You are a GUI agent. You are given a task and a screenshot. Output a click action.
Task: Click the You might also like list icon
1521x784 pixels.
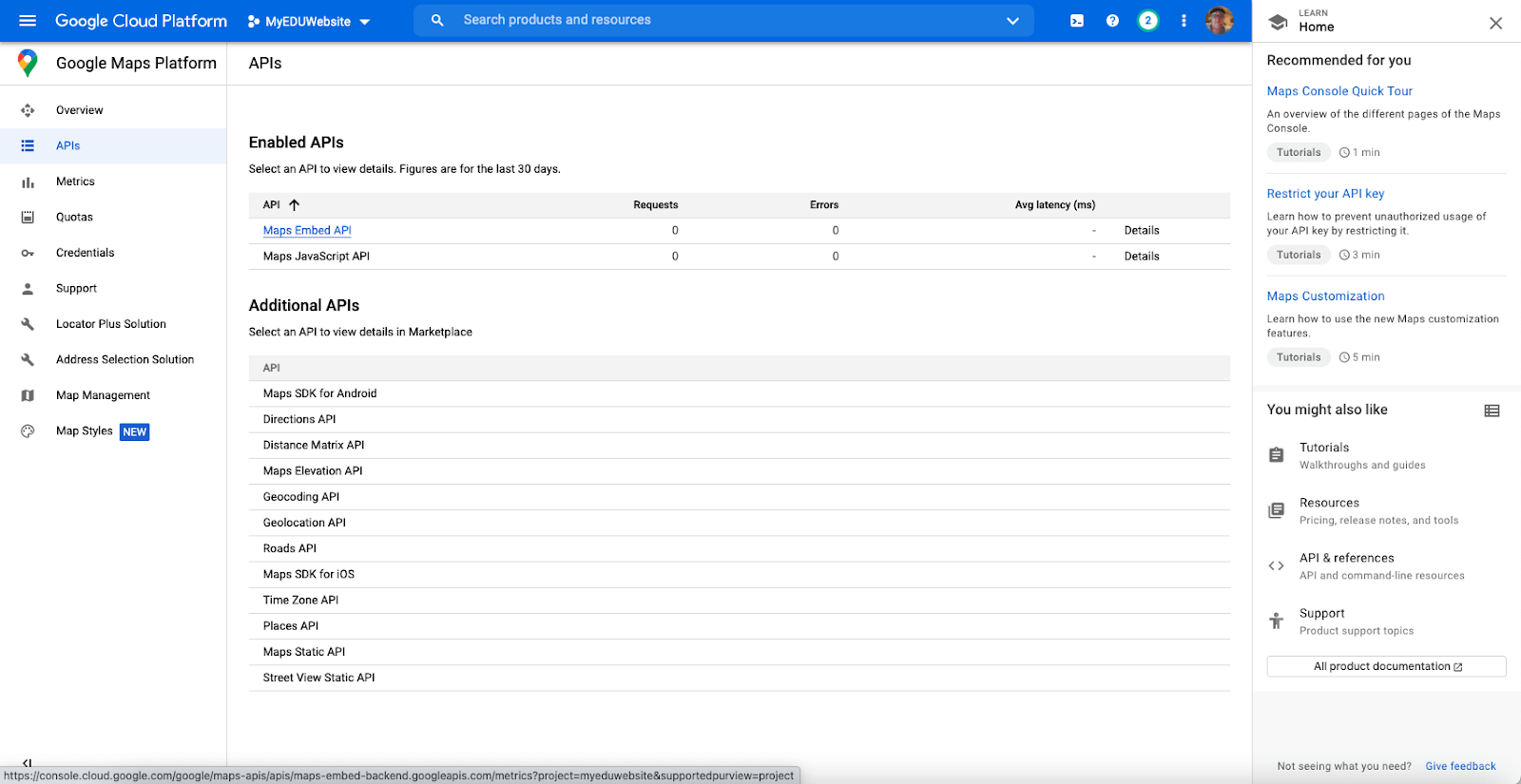[x=1492, y=411]
